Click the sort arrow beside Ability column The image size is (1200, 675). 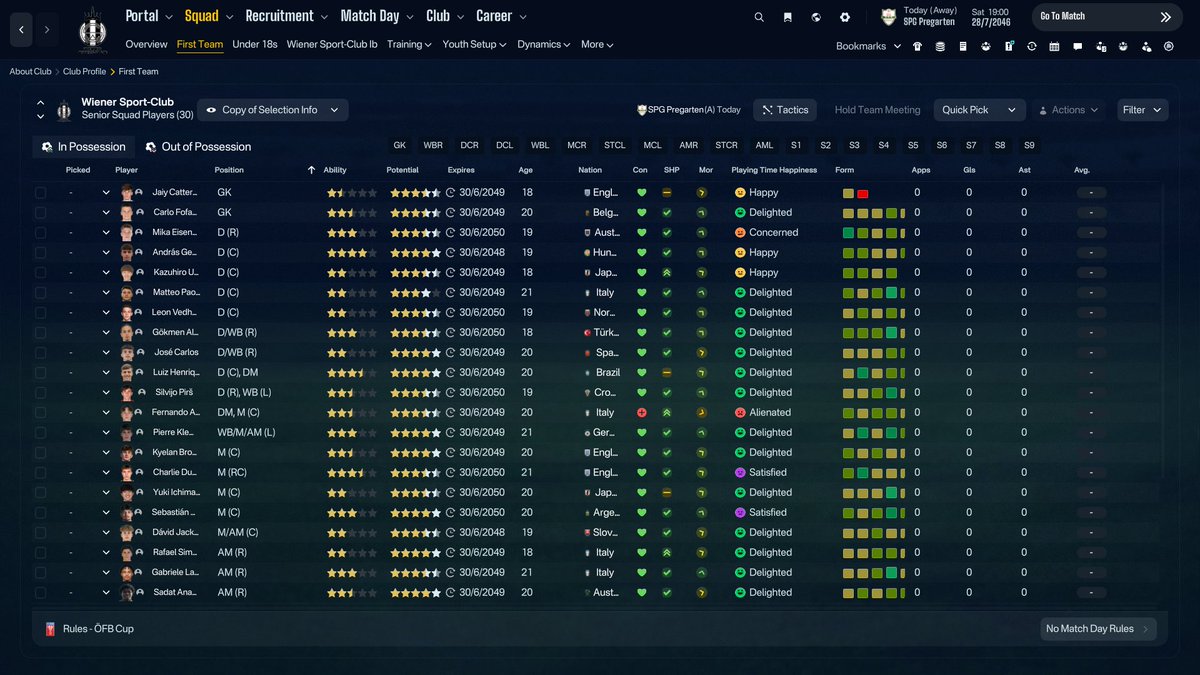(311, 170)
